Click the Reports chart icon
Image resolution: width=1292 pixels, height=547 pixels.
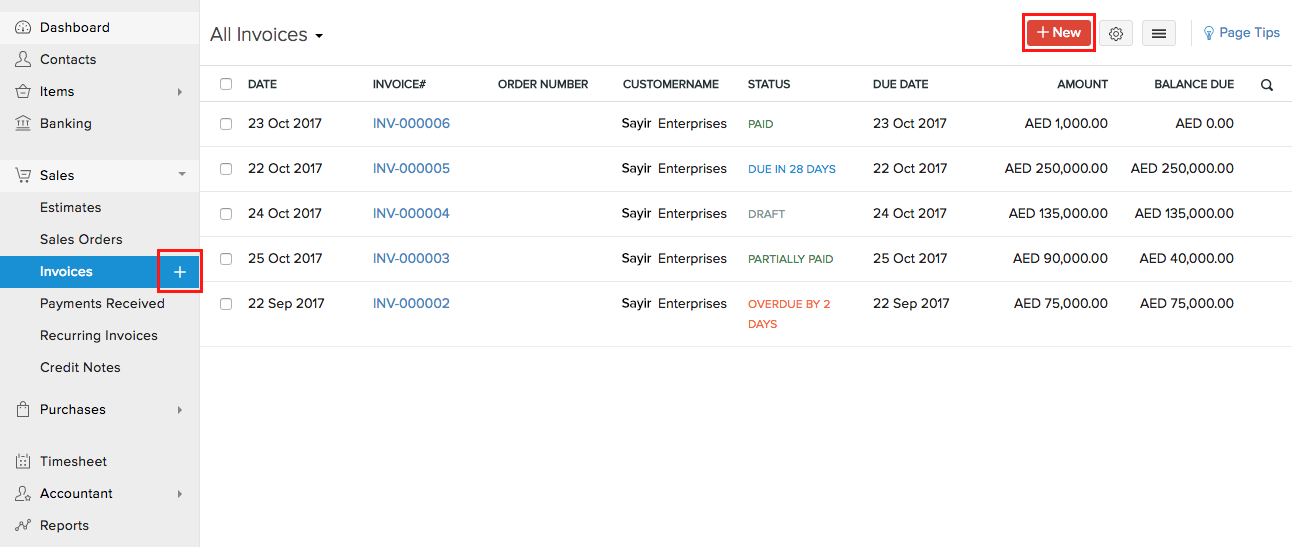[x=23, y=525]
